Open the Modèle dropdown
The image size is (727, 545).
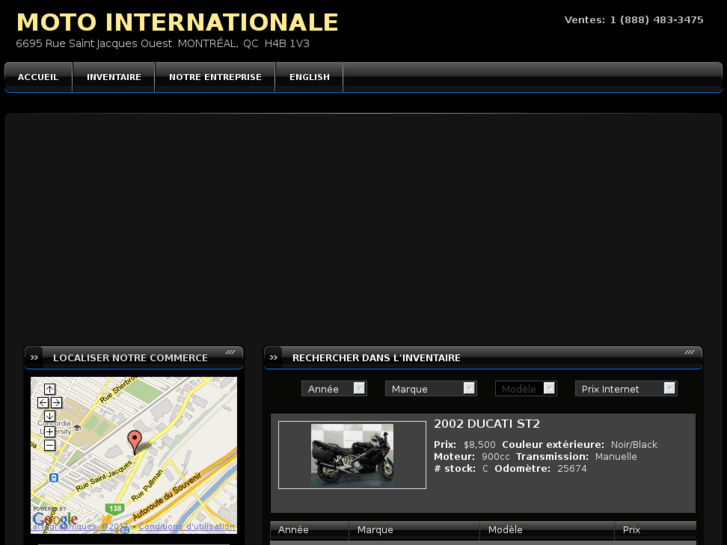click(526, 389)
